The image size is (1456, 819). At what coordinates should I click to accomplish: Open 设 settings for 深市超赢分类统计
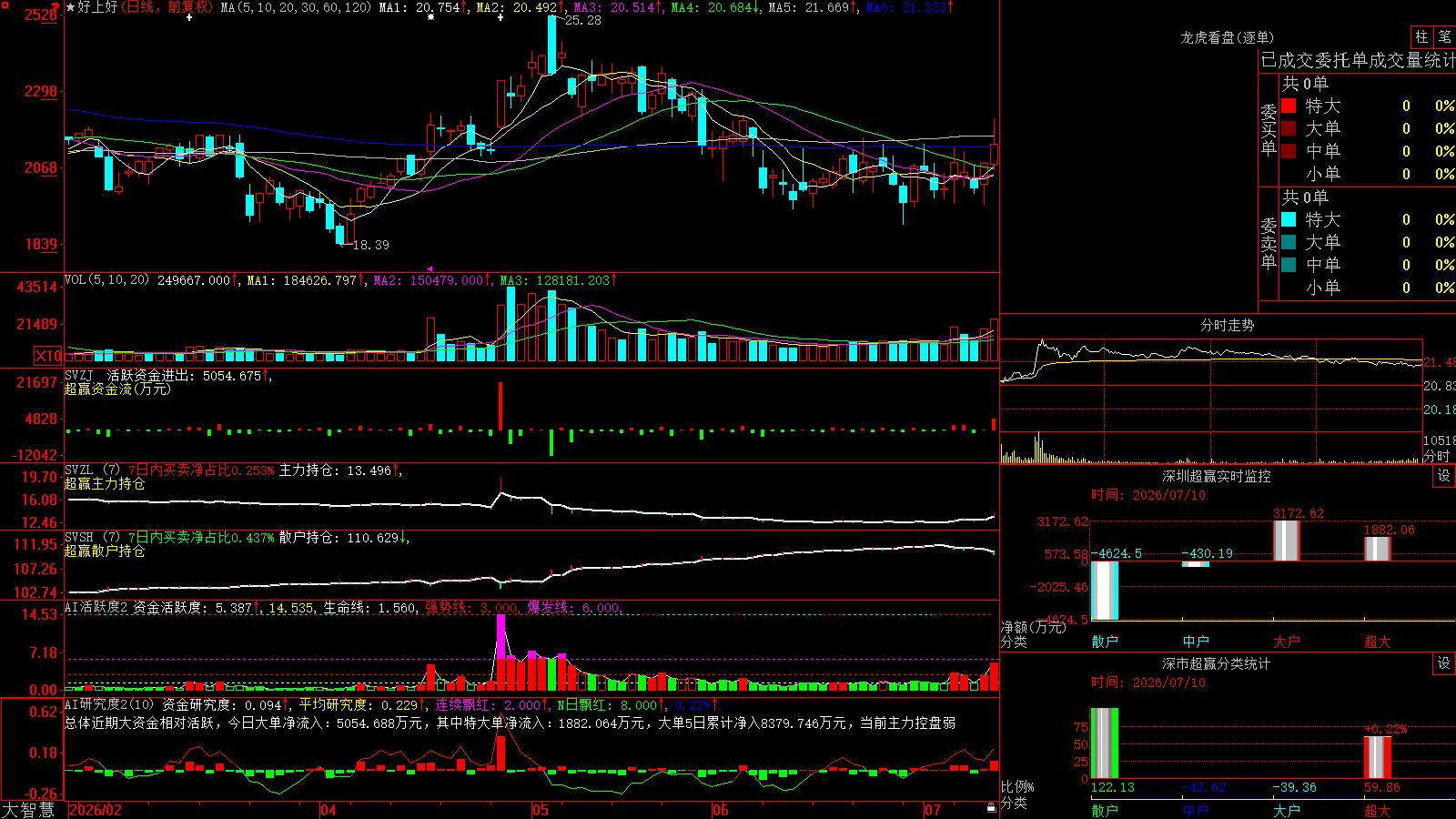point(1444,663)
